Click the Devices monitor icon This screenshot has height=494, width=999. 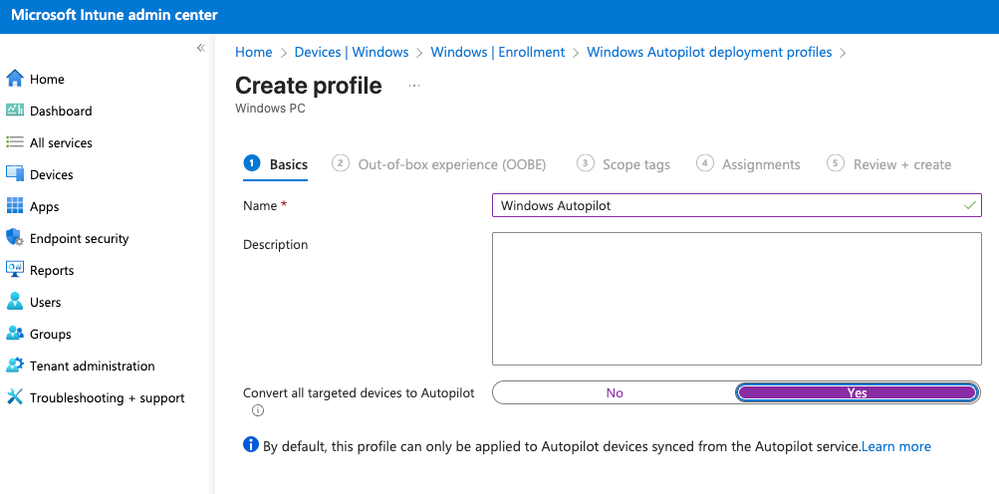point(15,175)
